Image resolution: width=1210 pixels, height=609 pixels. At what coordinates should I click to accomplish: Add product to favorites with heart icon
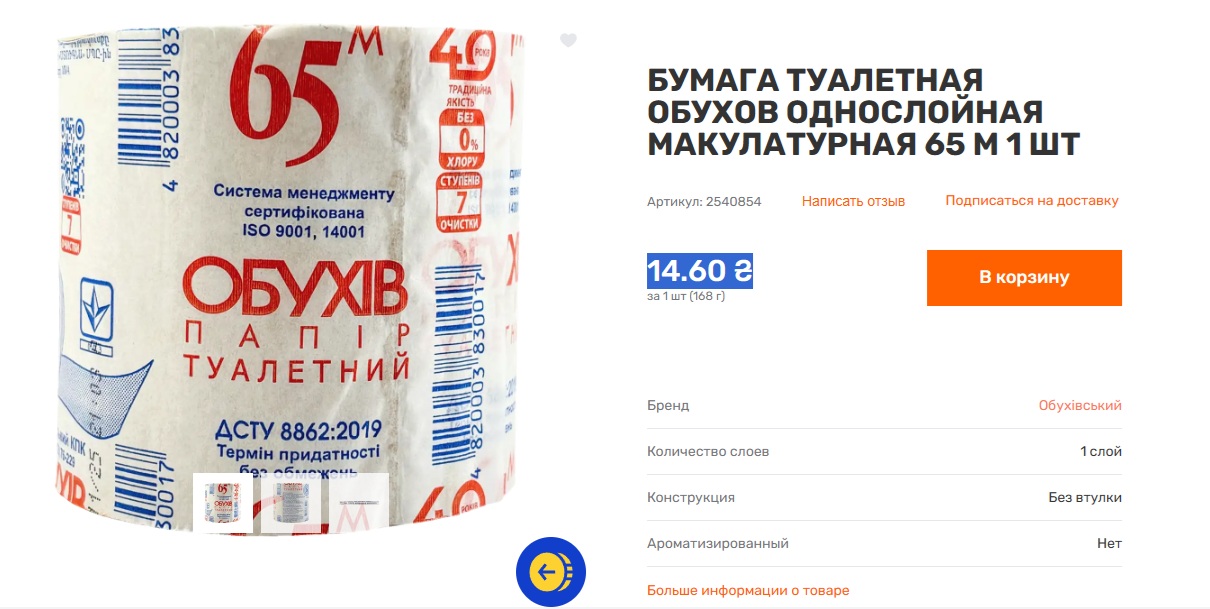[568, 41]
